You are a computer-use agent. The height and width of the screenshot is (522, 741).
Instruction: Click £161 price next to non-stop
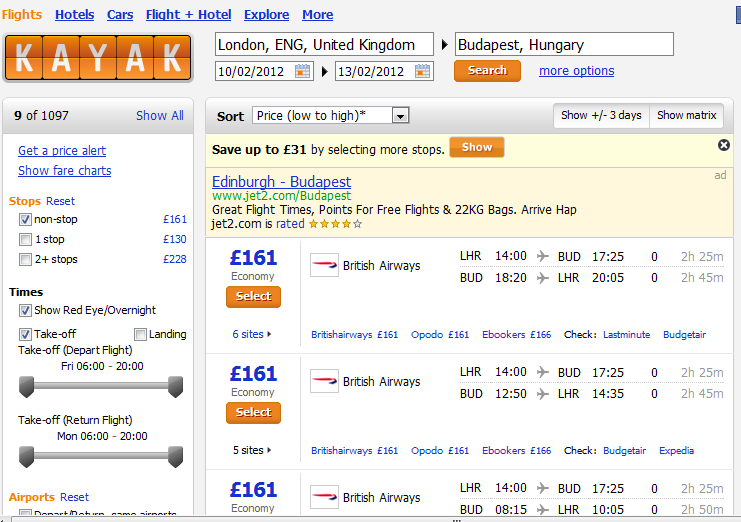tap(175, 219)
